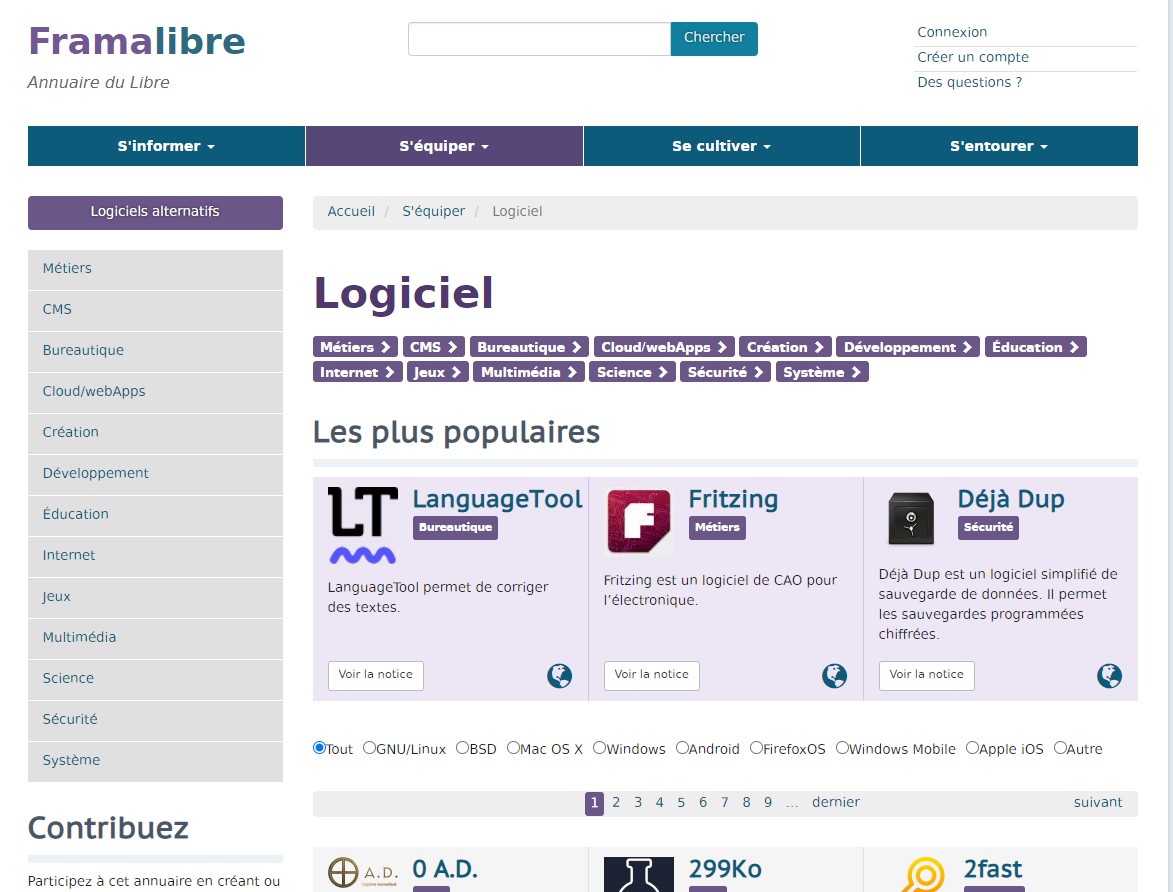
Task: Click the Déjà Dup safe icon
Action: click(x=911, y=518)
